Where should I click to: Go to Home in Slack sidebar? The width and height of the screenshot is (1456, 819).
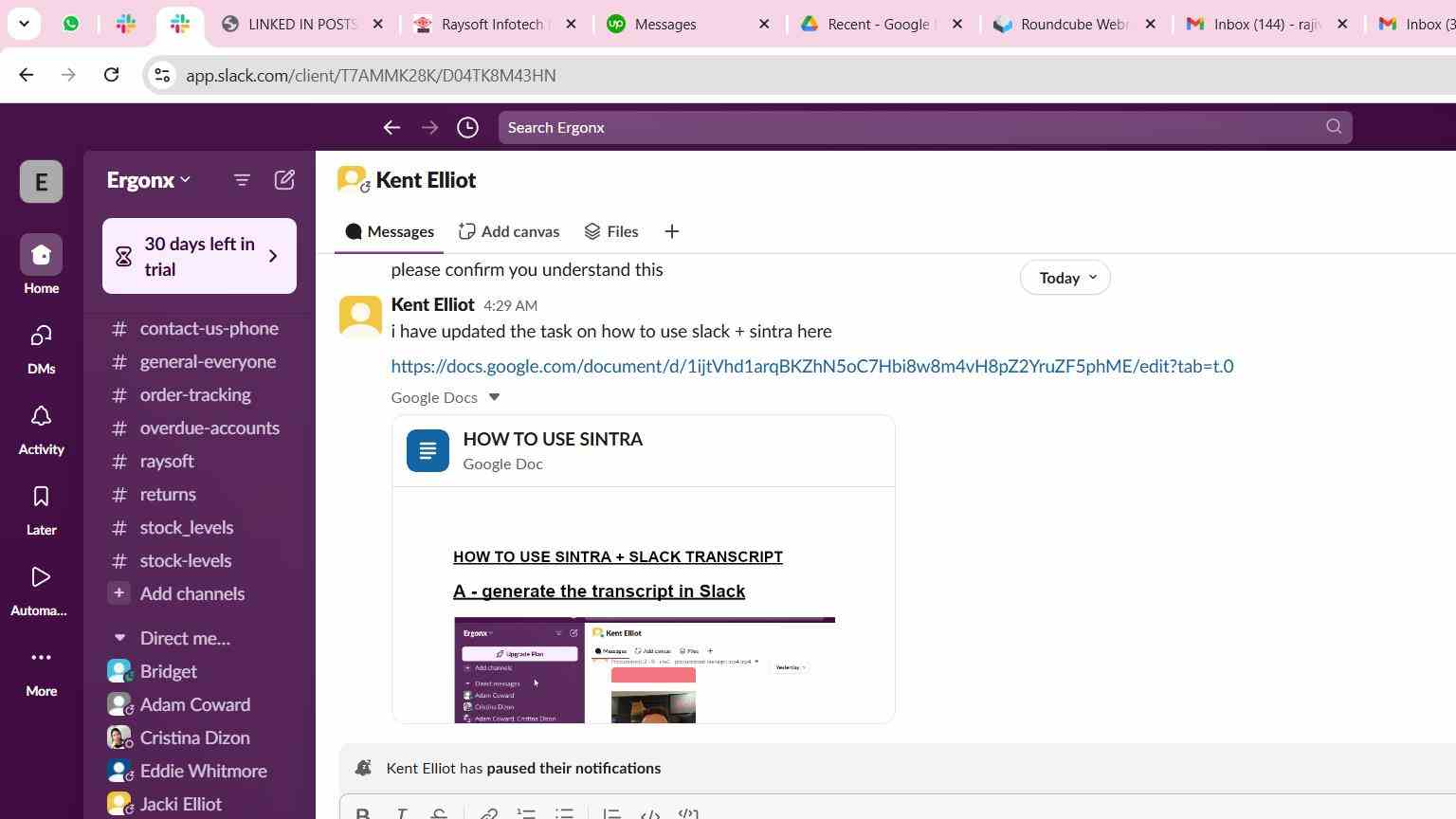point(41,264)
